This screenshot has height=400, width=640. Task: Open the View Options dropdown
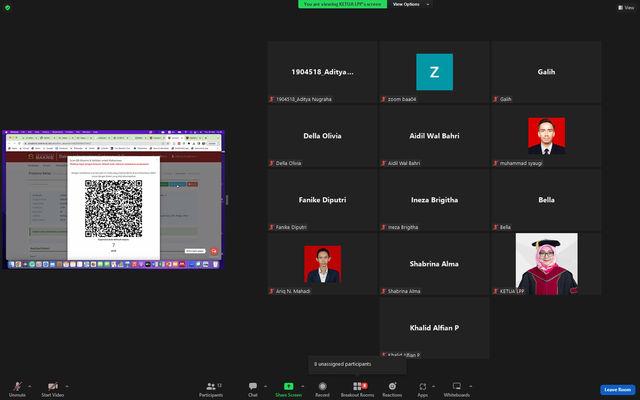click(410, 4)
